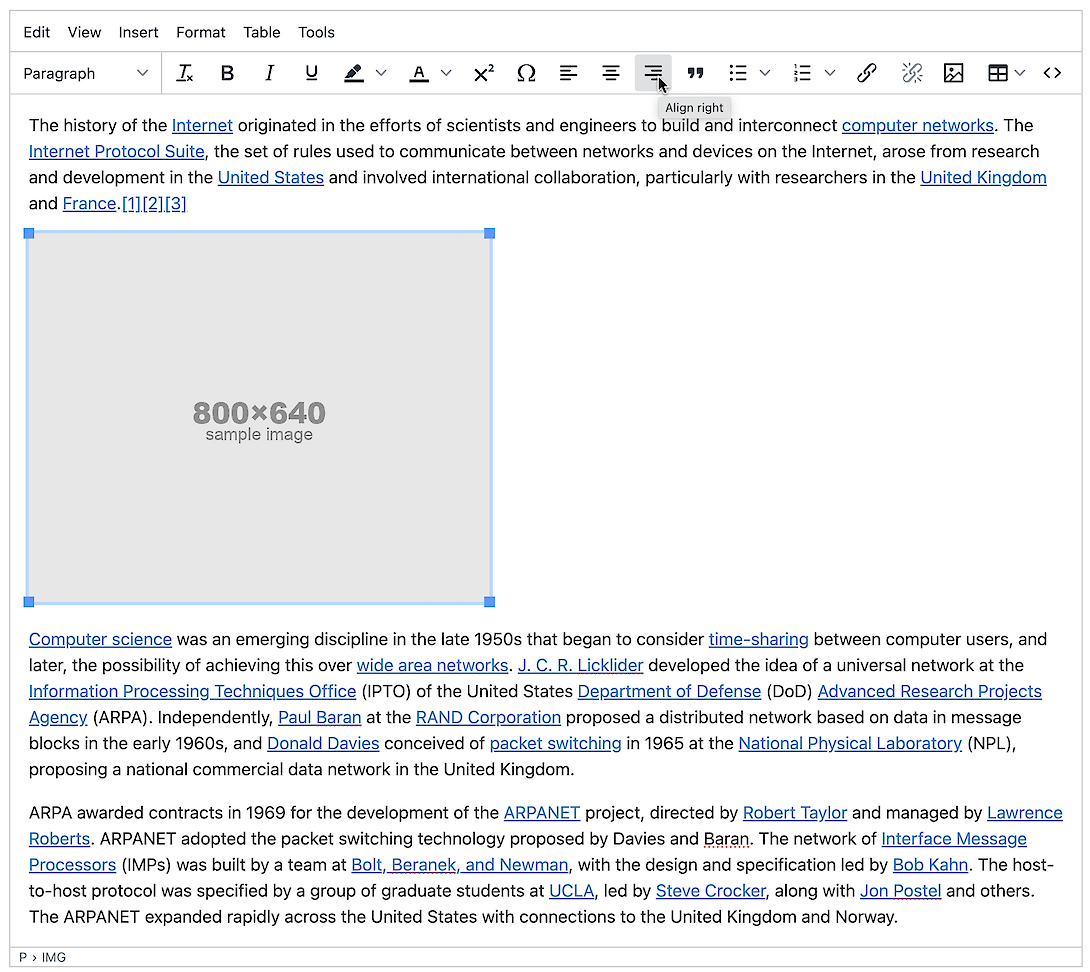Toggle italic formatting
The width and height of the screenshot is (1090, 972).
tap(269, 73)
